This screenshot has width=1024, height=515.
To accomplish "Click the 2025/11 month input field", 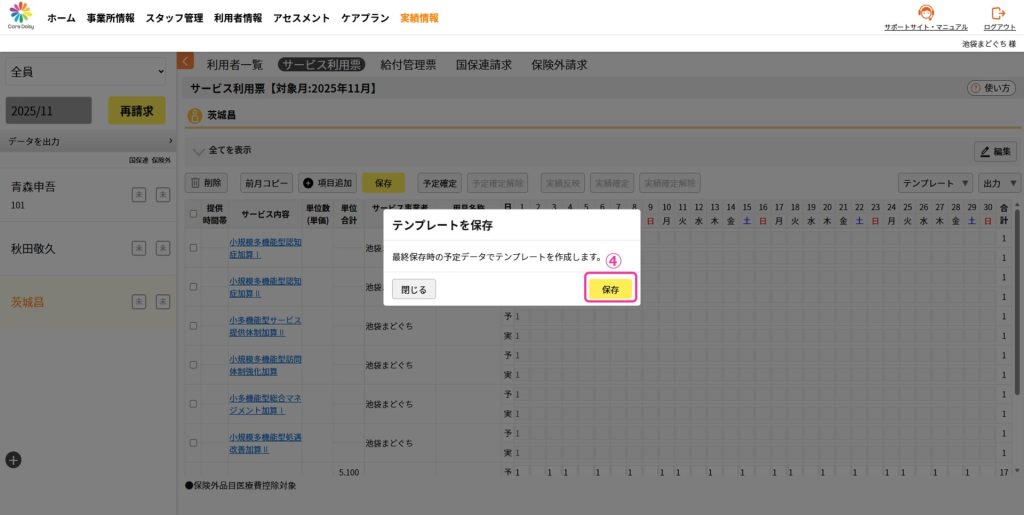I will pyautogui.click(x=49, y=110).
